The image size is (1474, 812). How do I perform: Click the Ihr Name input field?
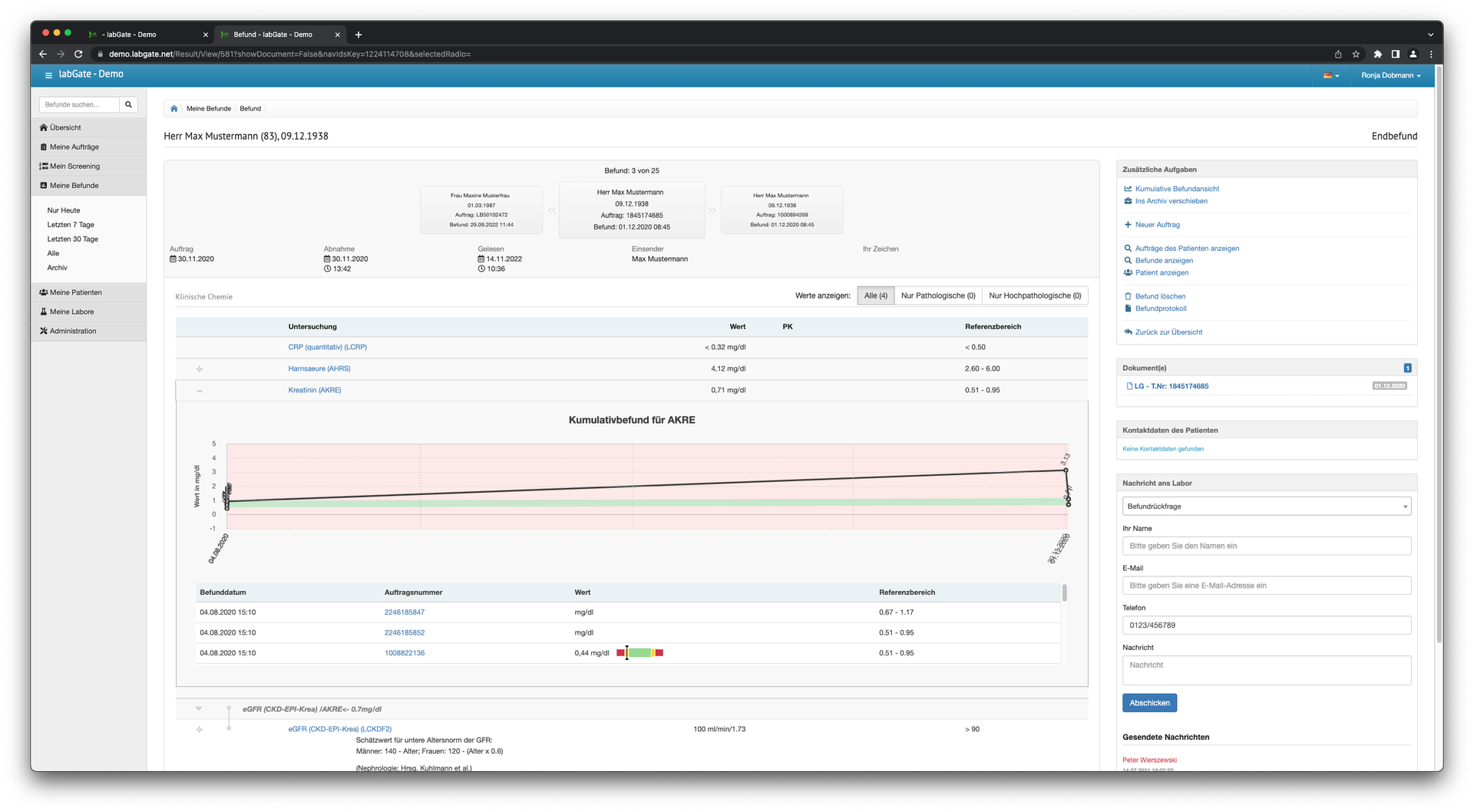pos(1266,546)
